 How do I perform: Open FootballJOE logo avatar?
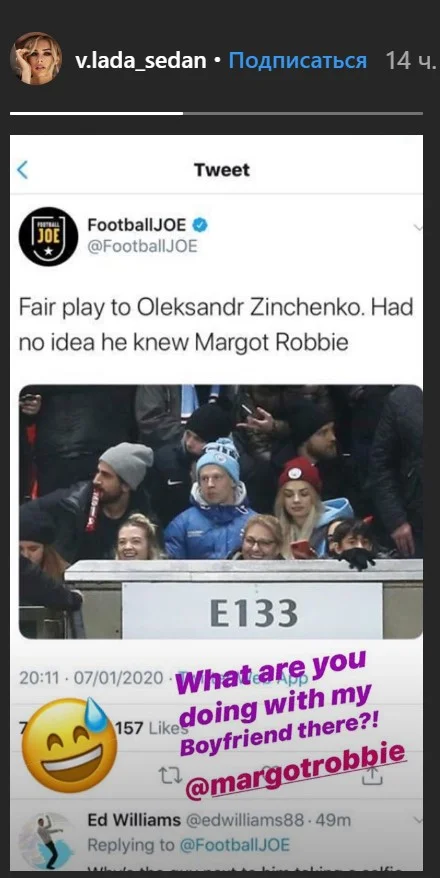coord(48,236)
